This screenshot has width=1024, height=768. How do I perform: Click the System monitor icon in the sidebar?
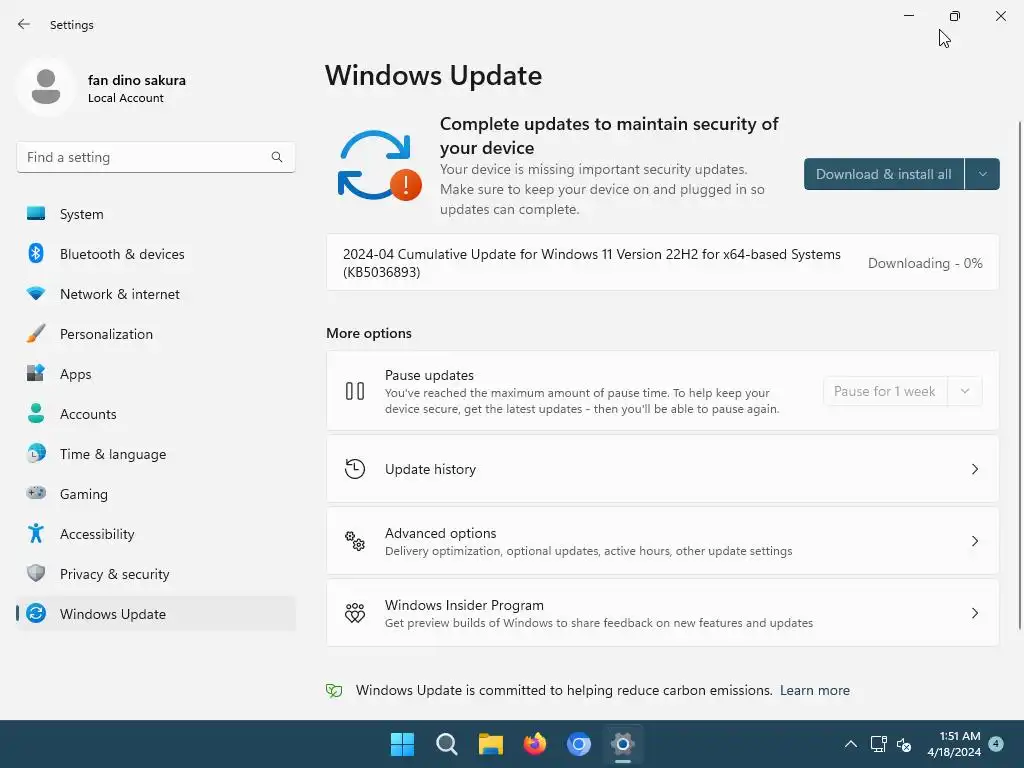36,214
